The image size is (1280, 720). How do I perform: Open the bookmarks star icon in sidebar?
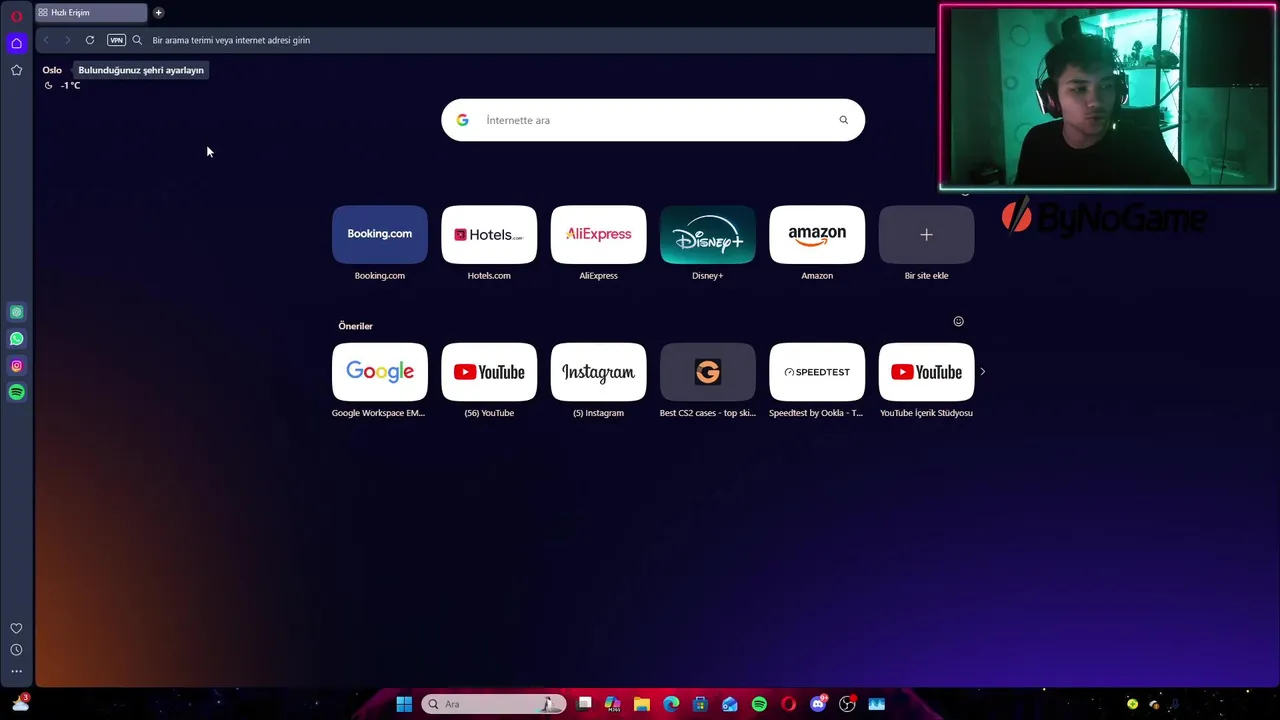pos(16,70)
